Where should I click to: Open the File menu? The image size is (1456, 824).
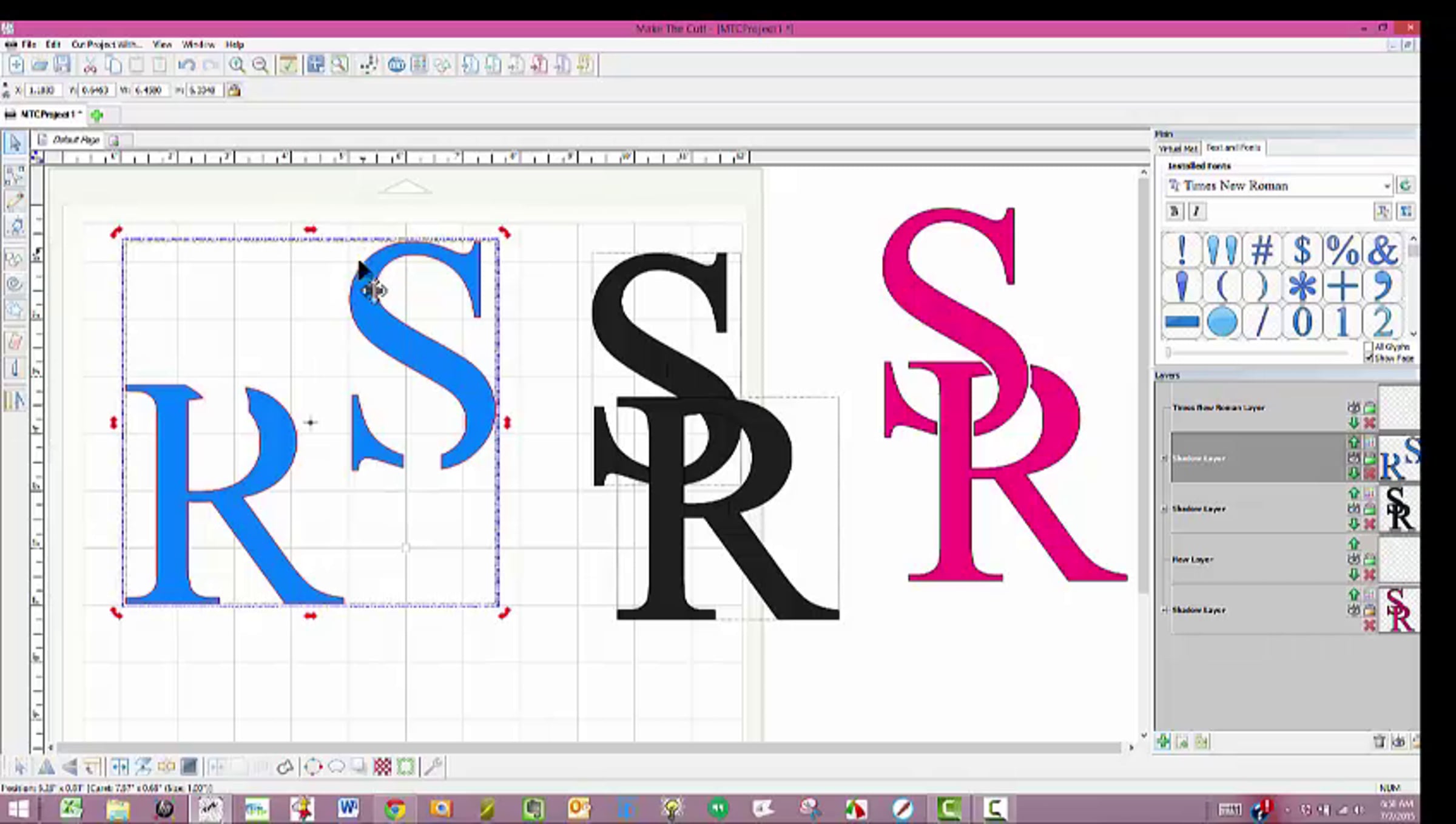29,44
